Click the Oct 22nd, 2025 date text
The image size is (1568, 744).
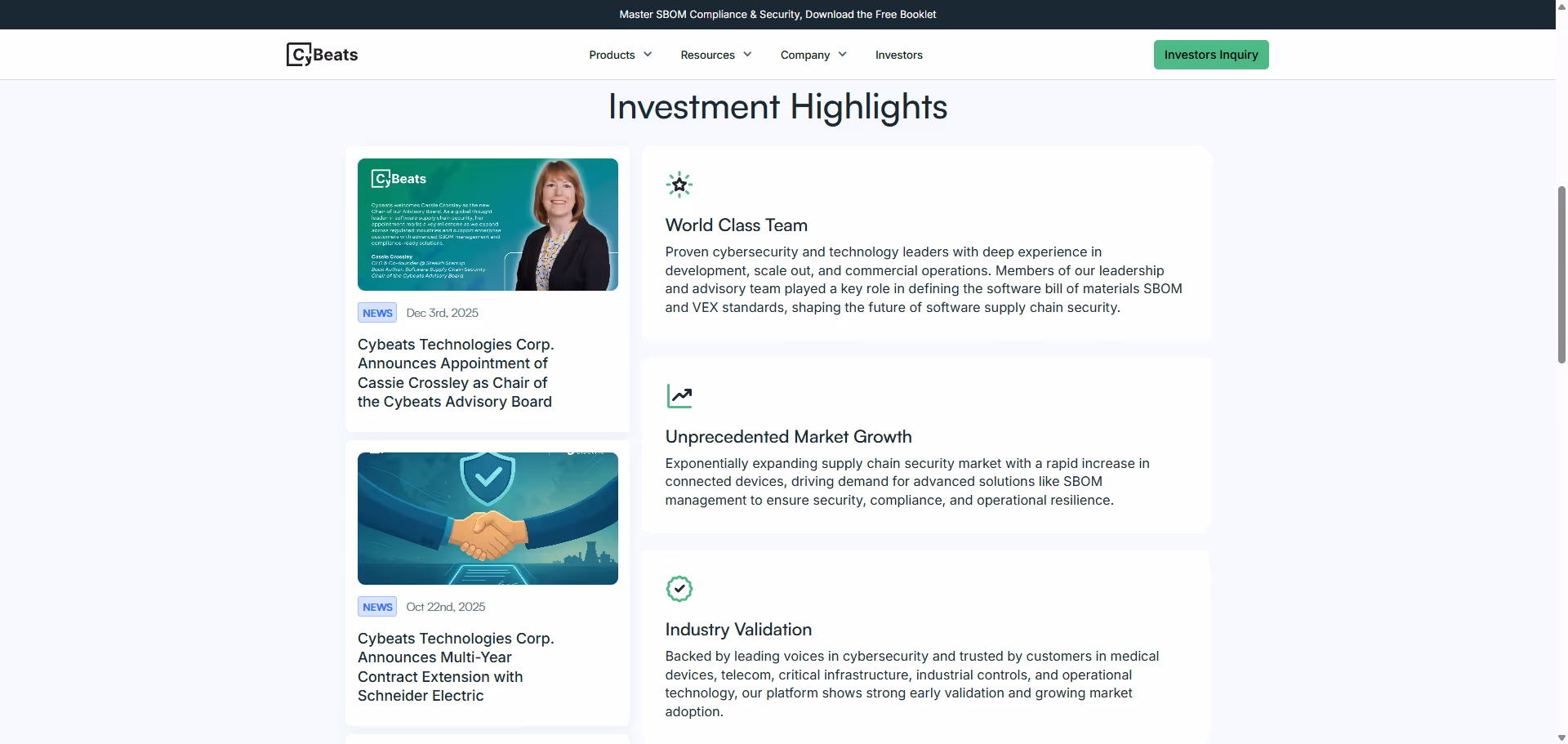pyautogui.click(x=446, y=607)
